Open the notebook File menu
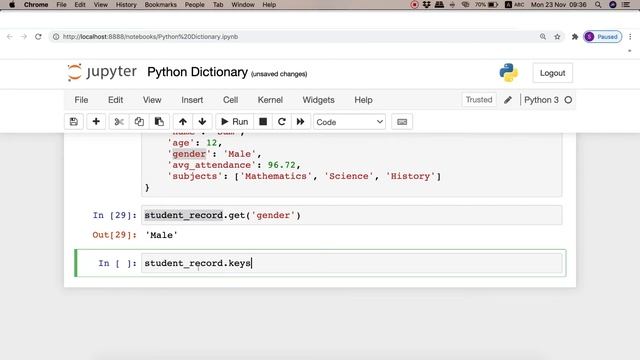This screenshot has width=640, height=360. pyautogui.click(x=81, y=100)
